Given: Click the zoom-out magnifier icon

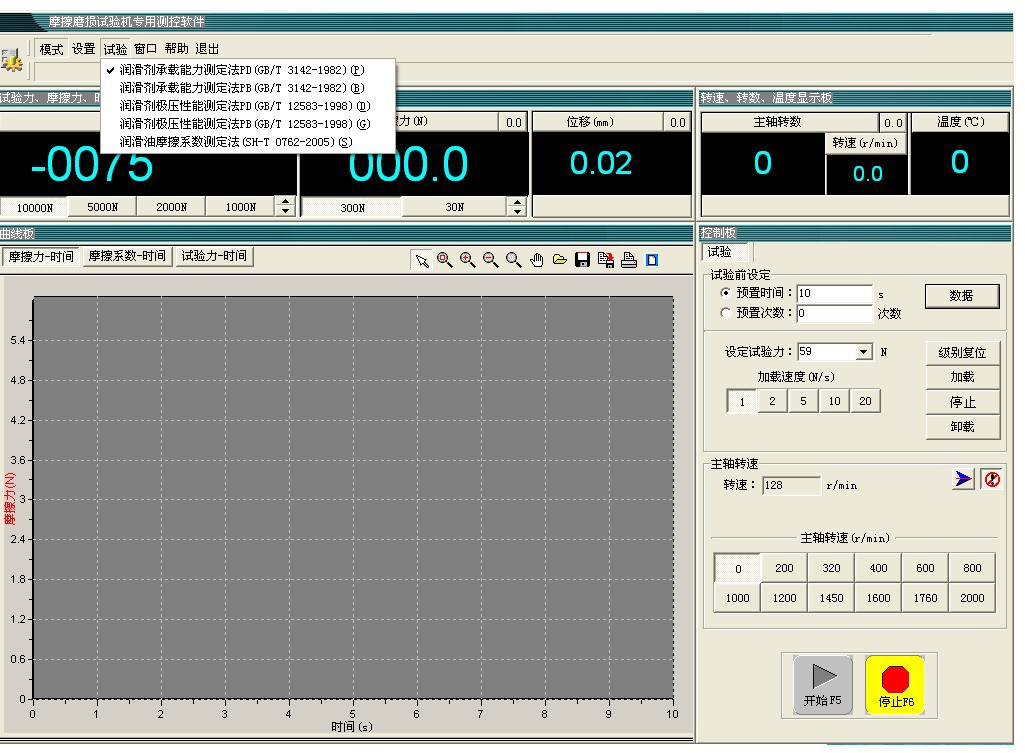Looking at the screenshot, I should 490,260.
